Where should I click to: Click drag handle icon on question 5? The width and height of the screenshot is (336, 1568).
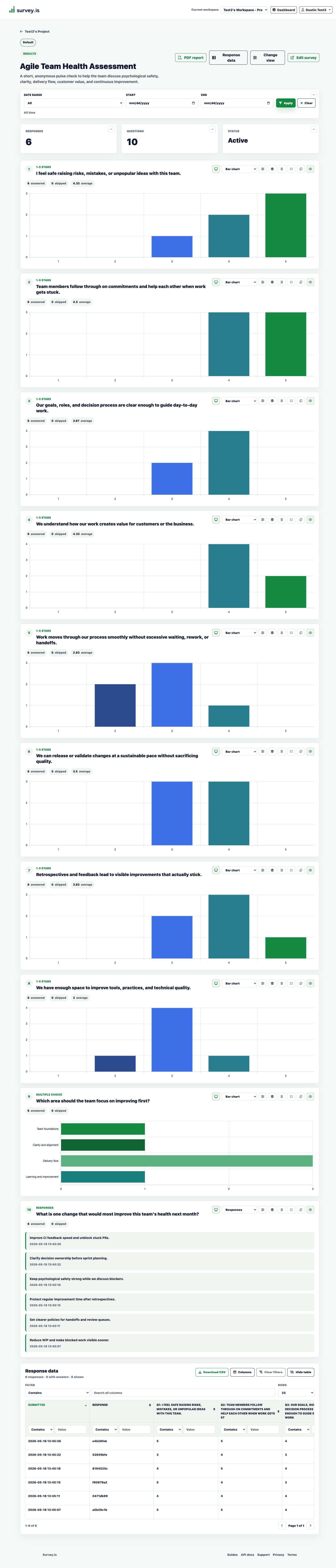coord(282,633)
